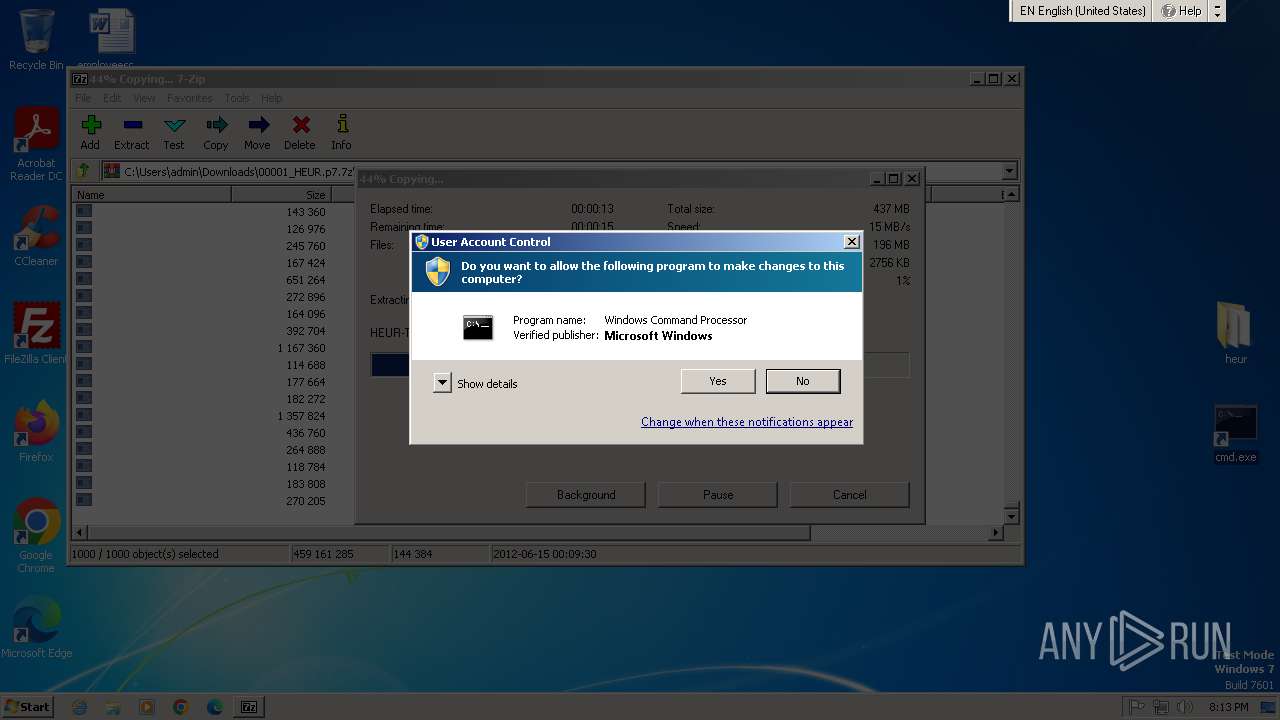Select the heur folder on desktop

[1236, 334]
